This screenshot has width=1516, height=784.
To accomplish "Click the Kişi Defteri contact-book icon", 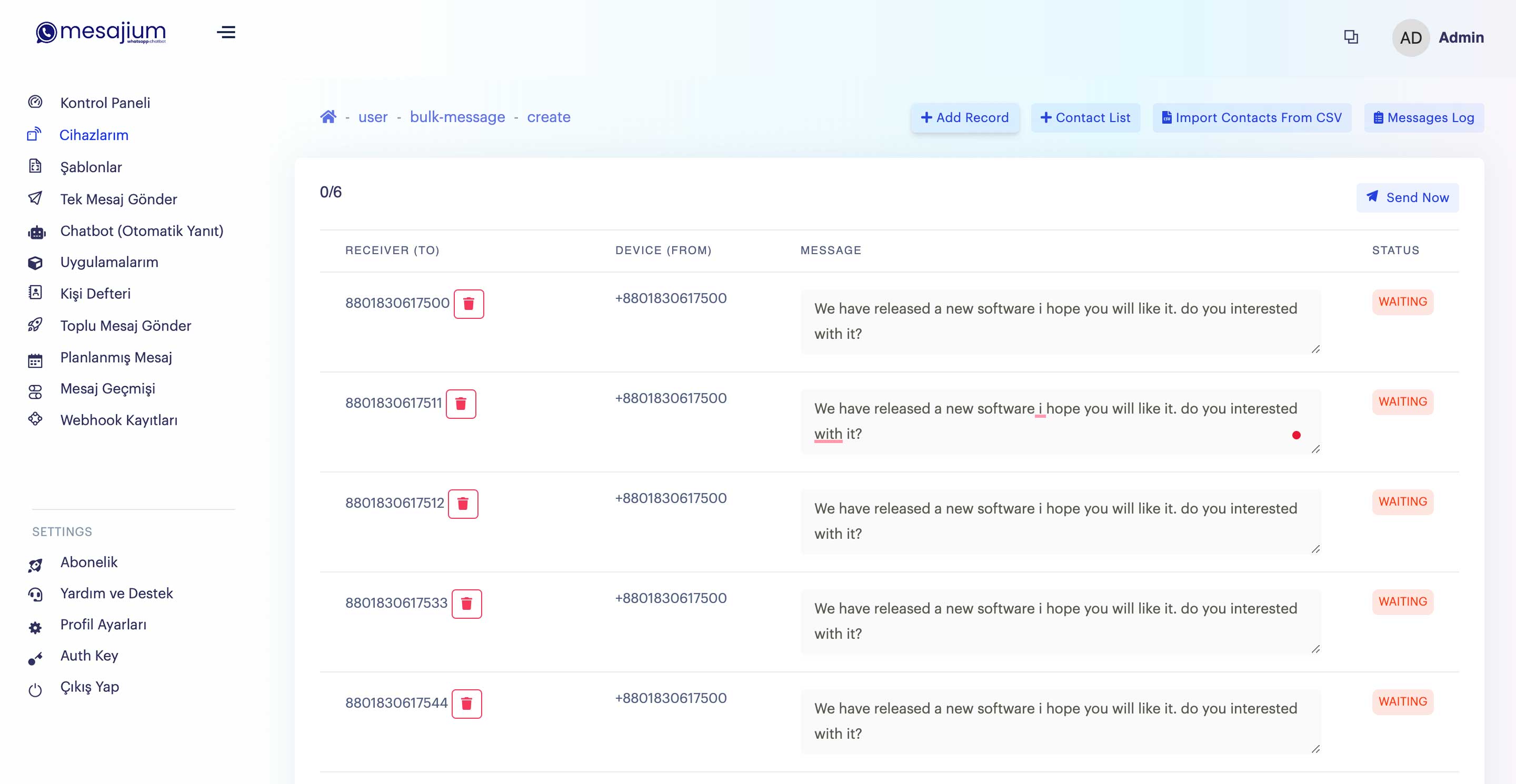I will coord(35,293).
